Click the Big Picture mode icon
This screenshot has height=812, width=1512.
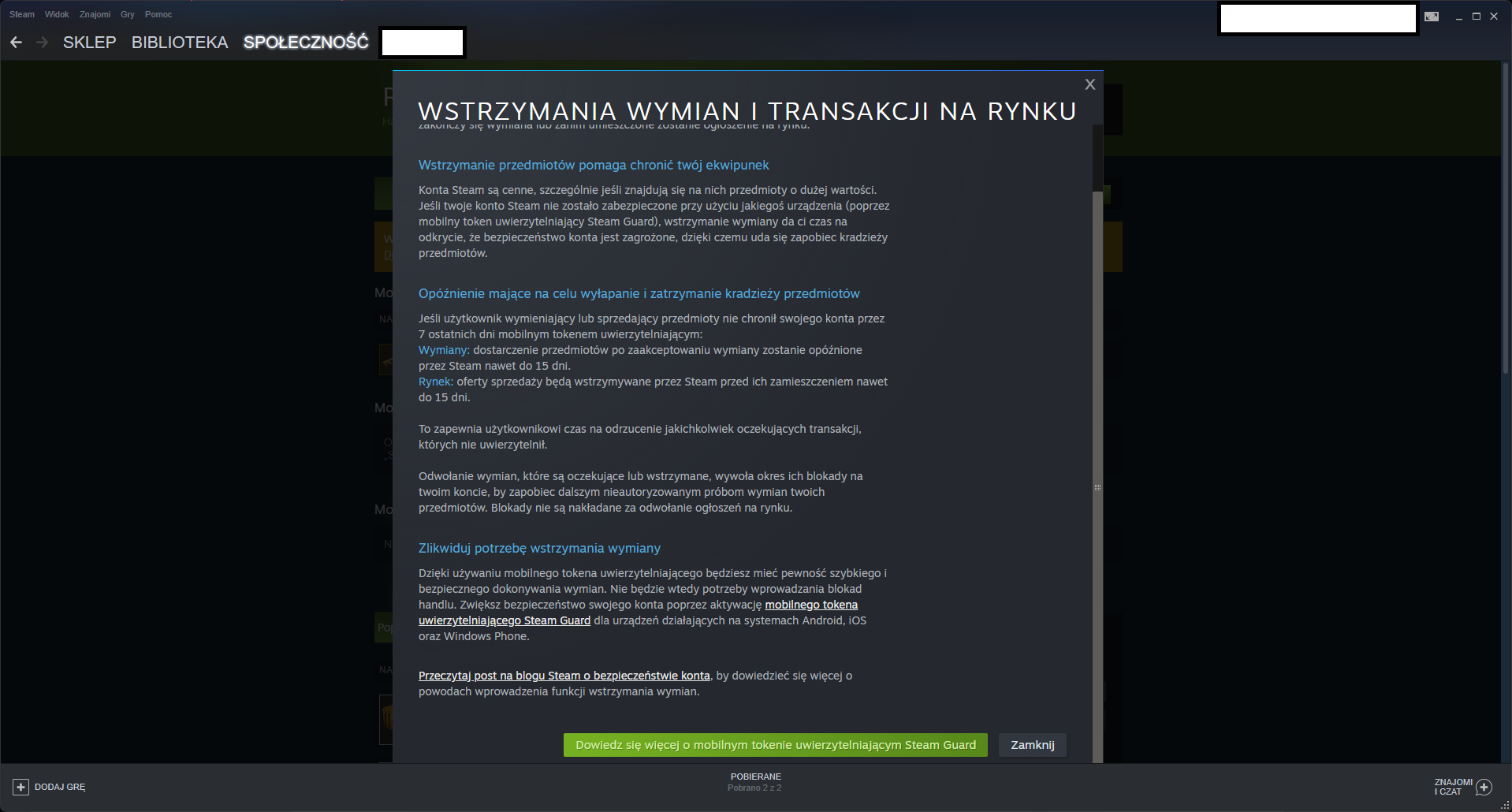click(1432, 17)
